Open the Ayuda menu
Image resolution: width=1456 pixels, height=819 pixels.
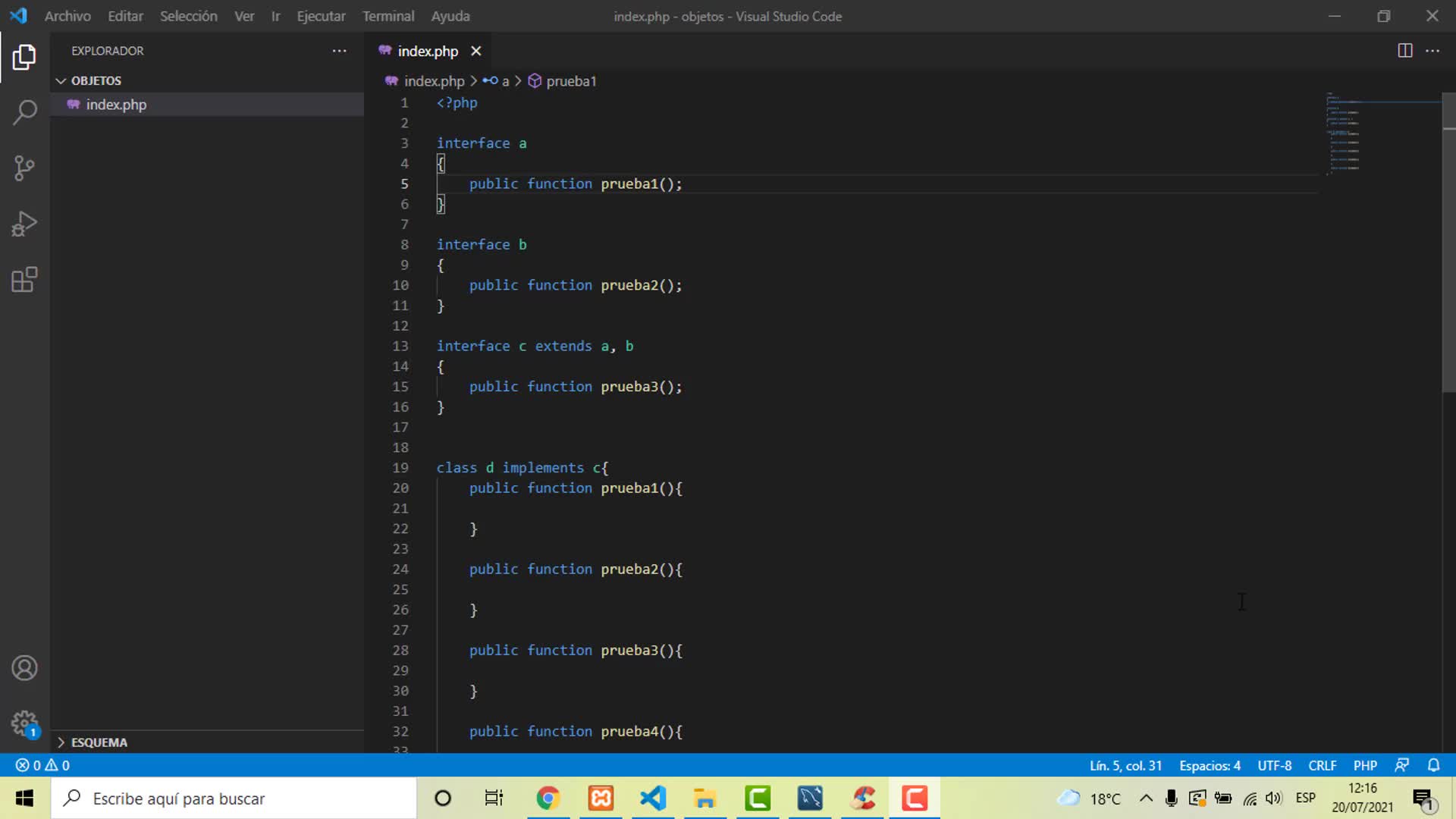pos(450,16)
